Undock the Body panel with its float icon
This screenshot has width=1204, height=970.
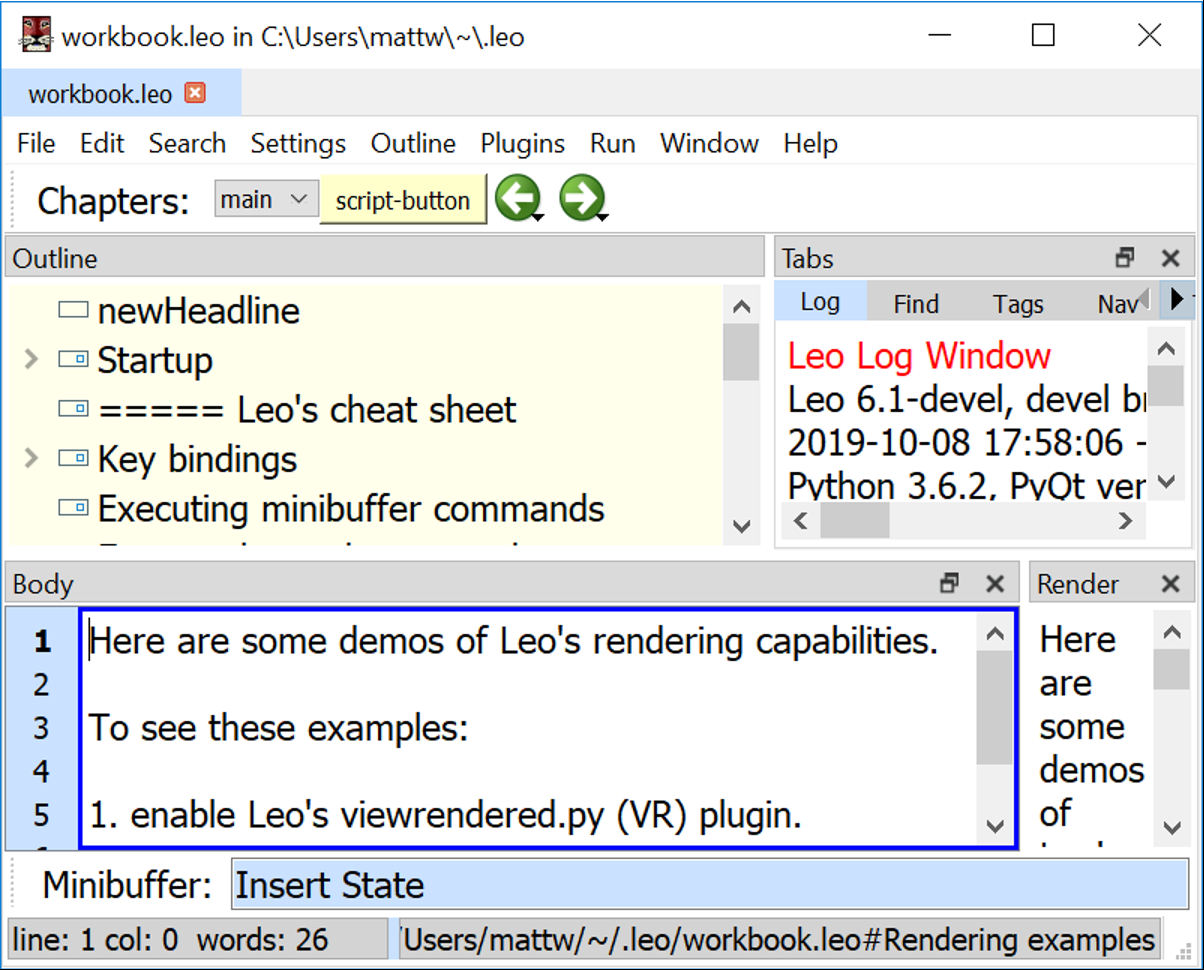pos(948,583)
